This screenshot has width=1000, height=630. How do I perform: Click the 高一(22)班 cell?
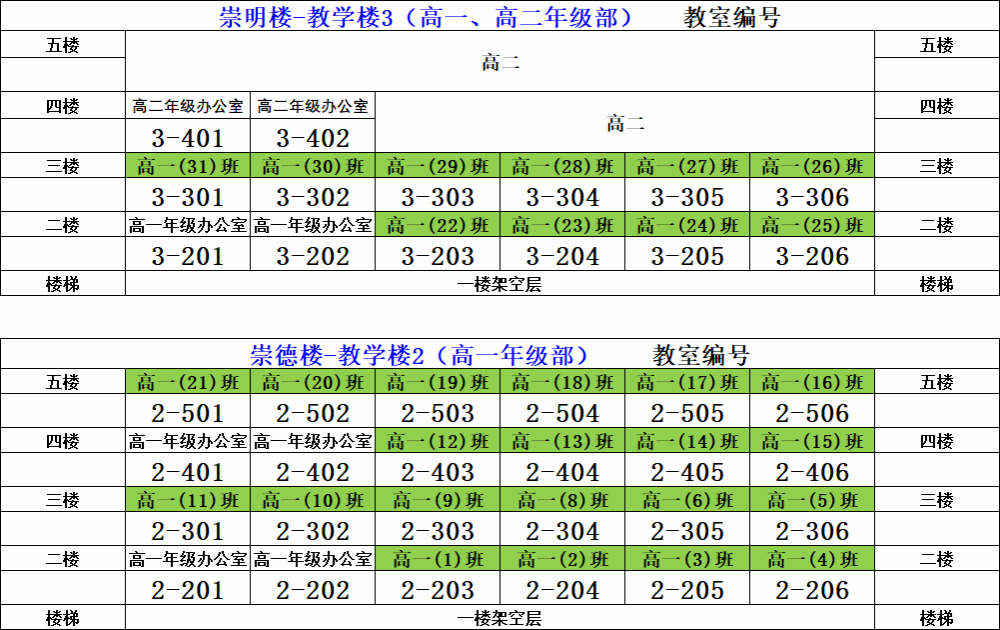tap(438, 225)
